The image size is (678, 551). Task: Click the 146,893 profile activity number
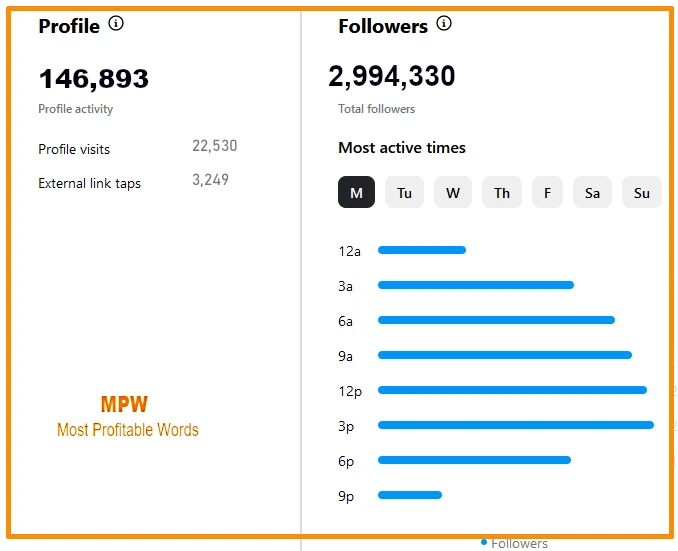pyautogui.click(x=93, y=78)
